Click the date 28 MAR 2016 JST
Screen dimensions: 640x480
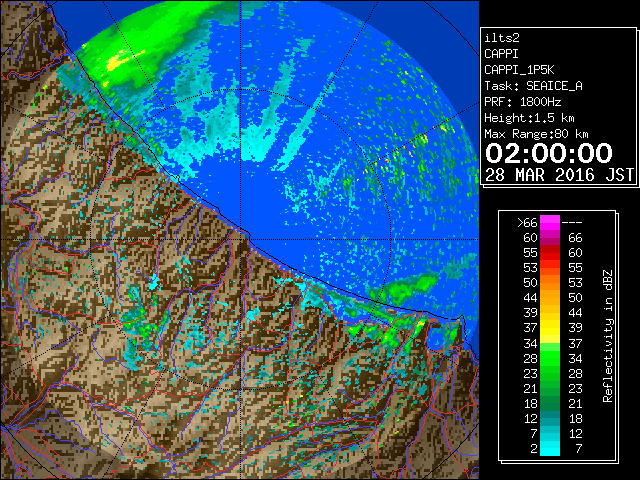pos(559,175)
